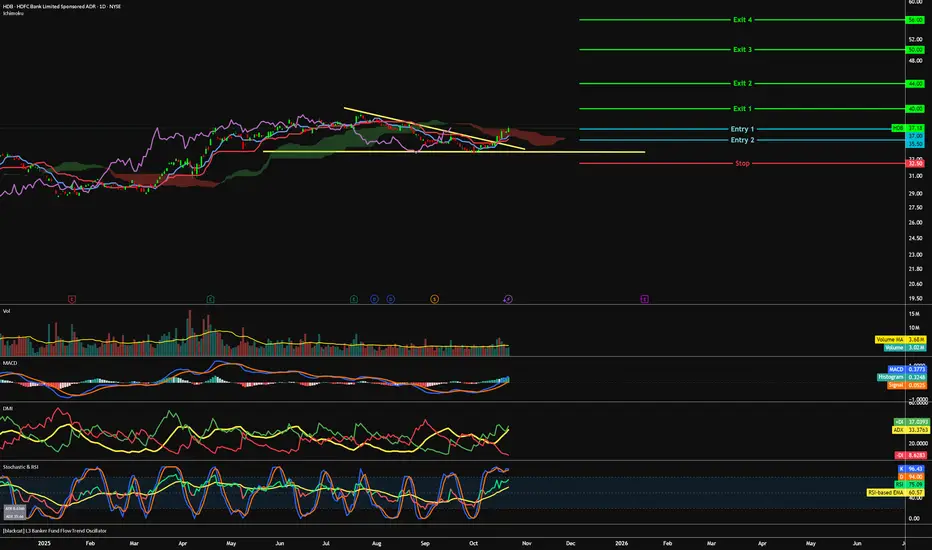Click the Ichimoku indicator legend
This screenshot has width=932, height=550.
pyautogui.click(x=13, y=13)
